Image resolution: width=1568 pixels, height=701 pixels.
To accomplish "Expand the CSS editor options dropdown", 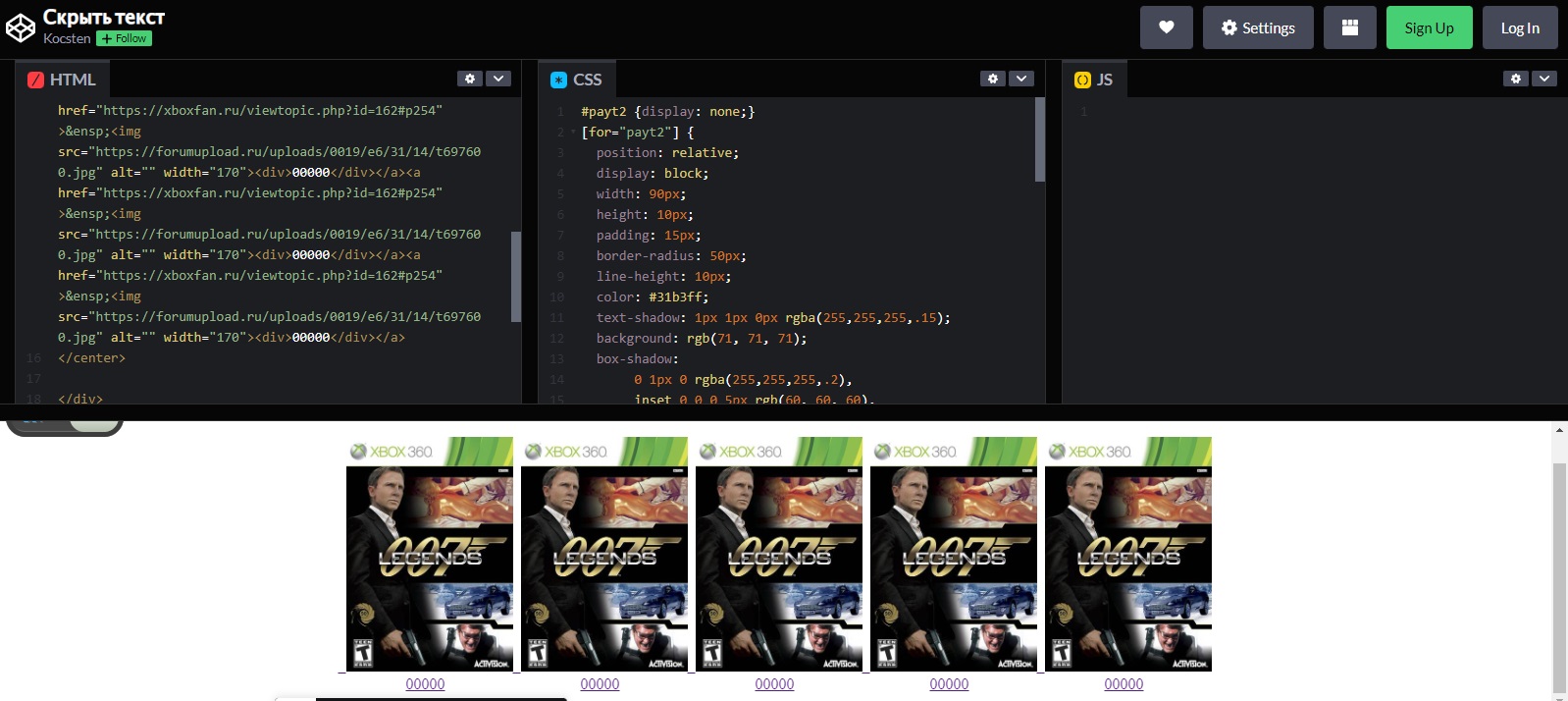I will pyautogui.click(x=1021, y=79).
